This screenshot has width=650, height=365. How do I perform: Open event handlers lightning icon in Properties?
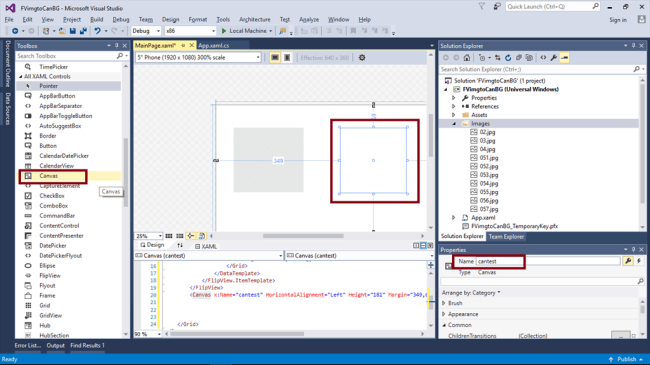tap(639, 261)
